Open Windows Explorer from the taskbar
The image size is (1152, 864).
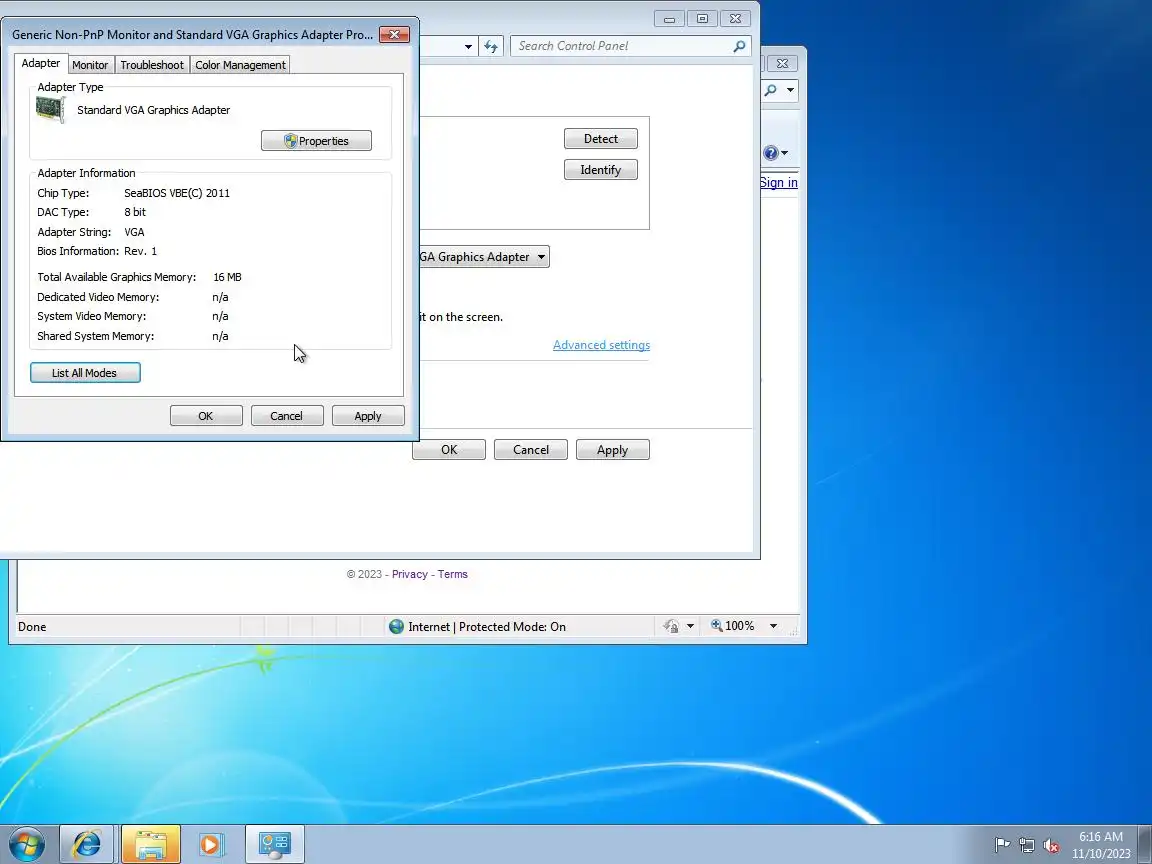coord(151,845)
